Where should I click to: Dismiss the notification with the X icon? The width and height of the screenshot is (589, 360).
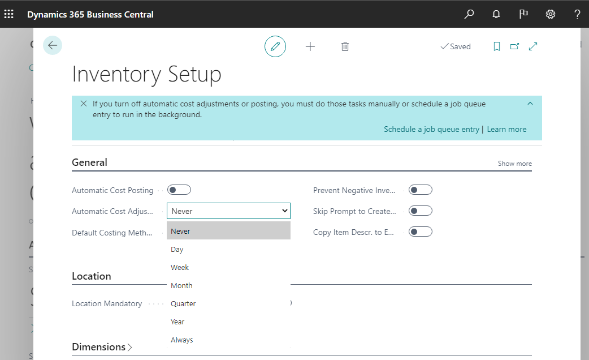point(83,103)
